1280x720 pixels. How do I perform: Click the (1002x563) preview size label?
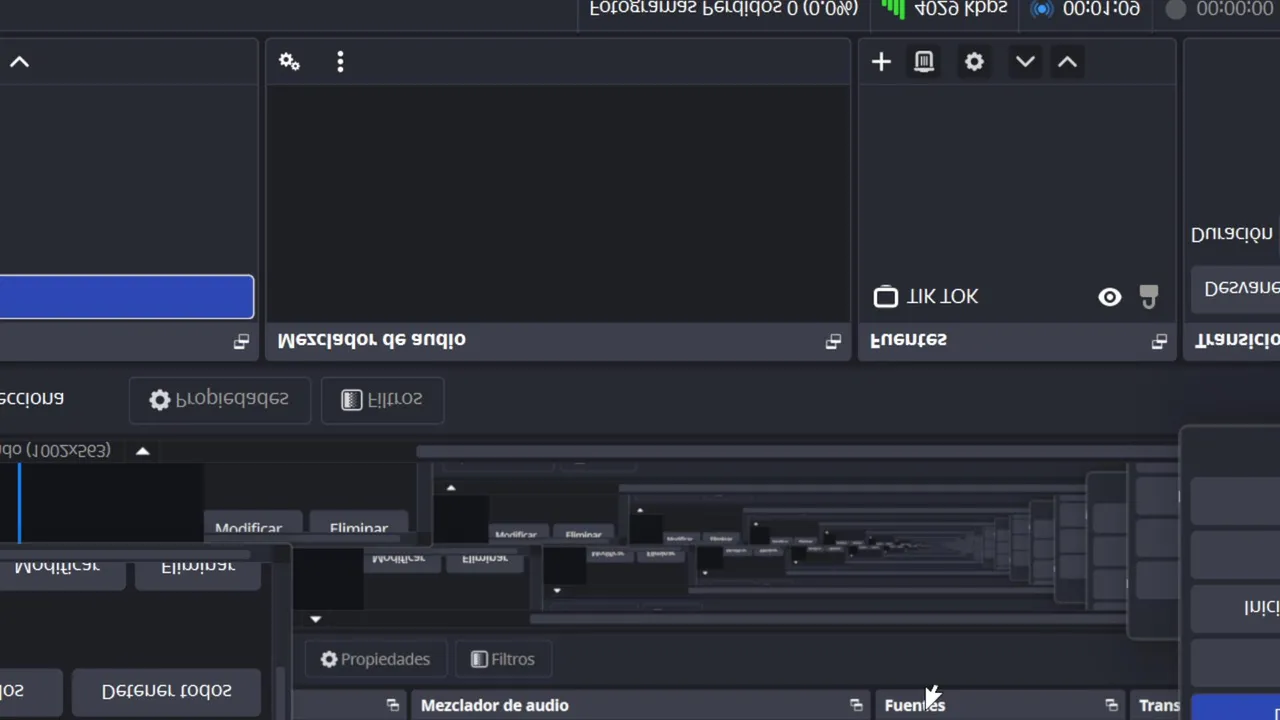pos(55,451)
